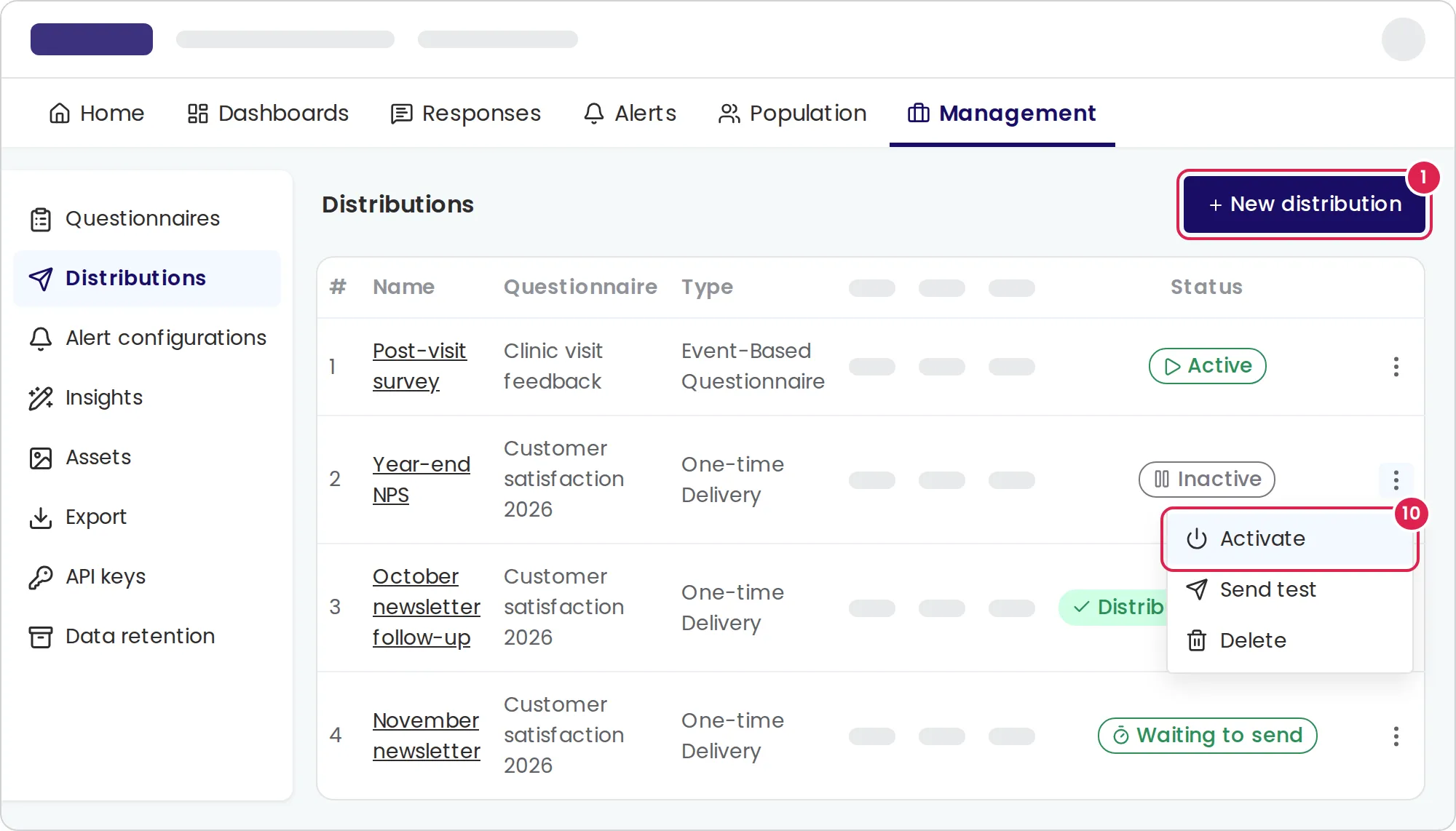This screenshot has width=1456, height=831.
Task: Click the Distributions paper plane sidebar icon
Action: tap(41, 279)
